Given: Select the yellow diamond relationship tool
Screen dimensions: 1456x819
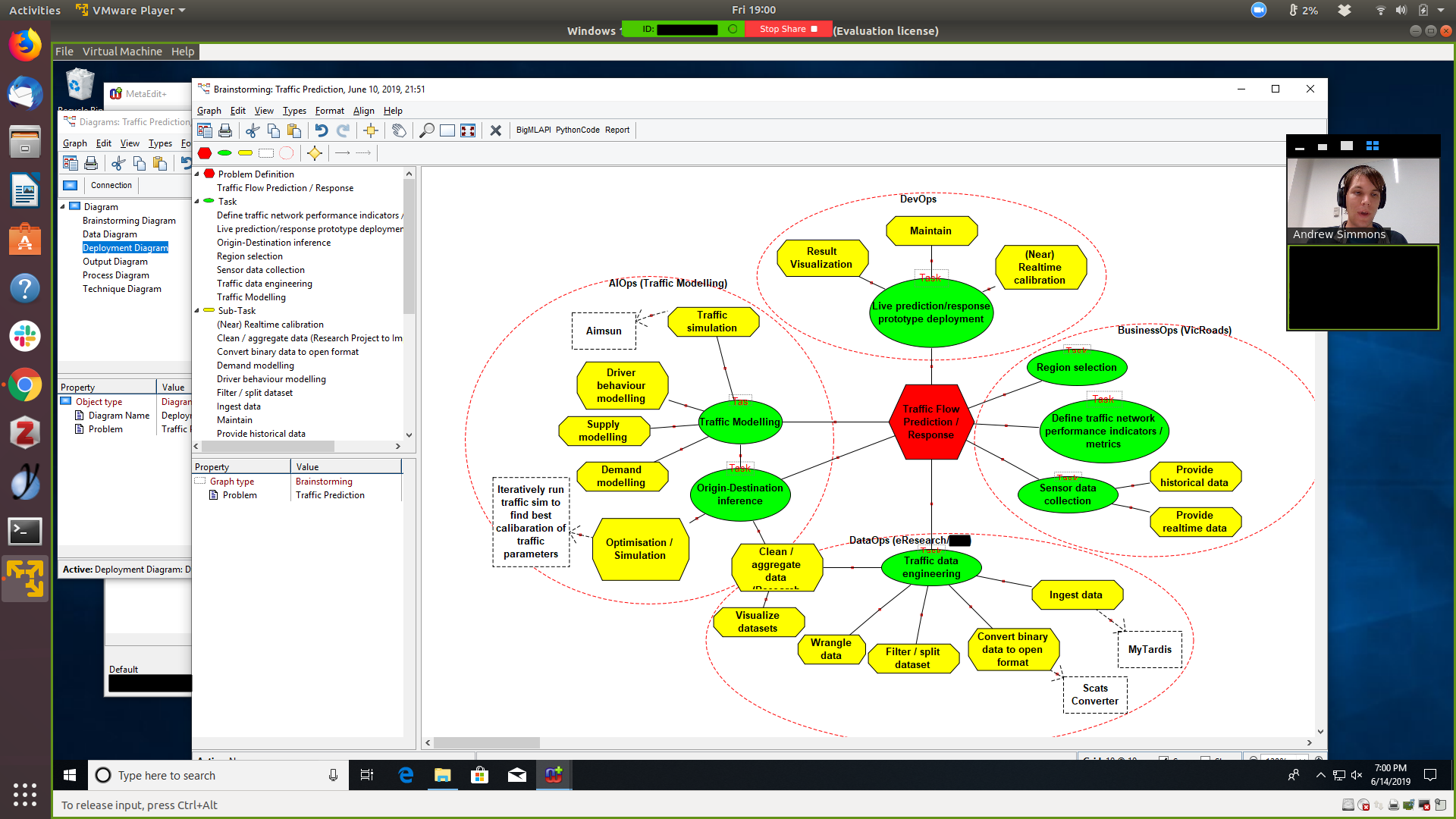Looking at the screenshot, I should coord(314,153).
